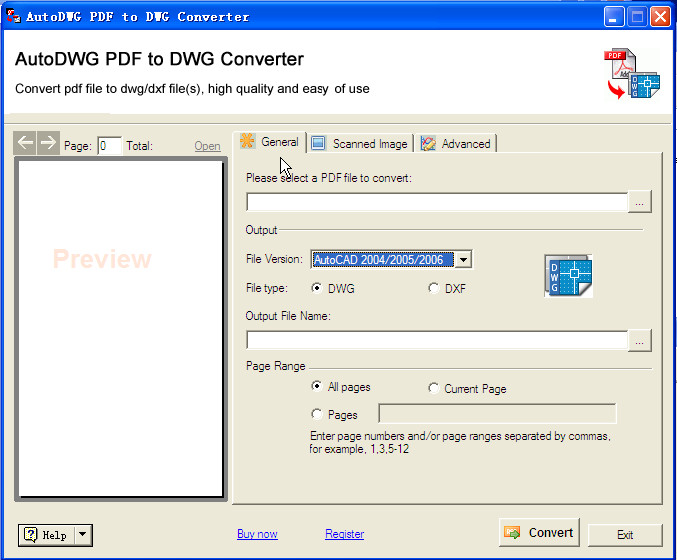Go to next page with right arrow
The height and width of the screenshot is (560, 677).
(x=48, y=142)
